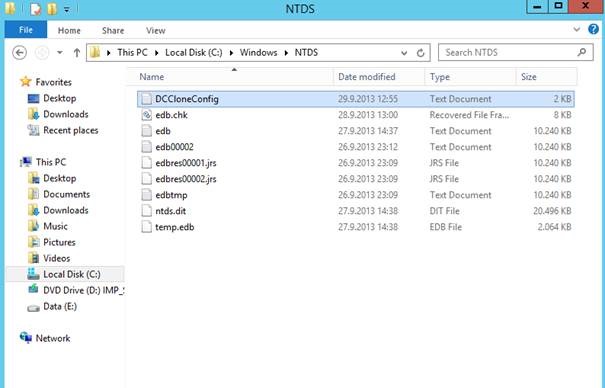Open the File menu

coord(26,30)
